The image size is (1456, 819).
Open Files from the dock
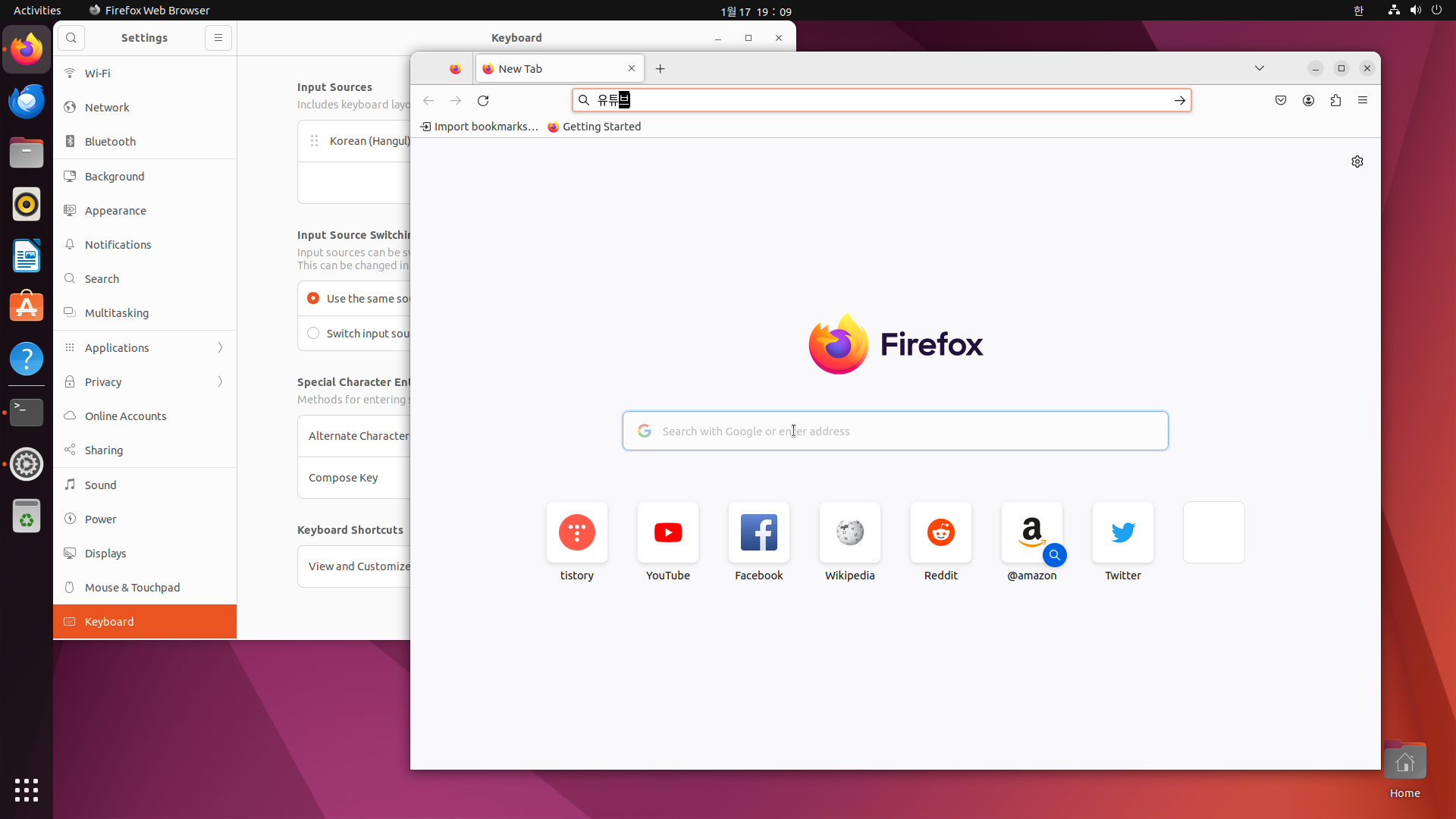click(27, 152)
